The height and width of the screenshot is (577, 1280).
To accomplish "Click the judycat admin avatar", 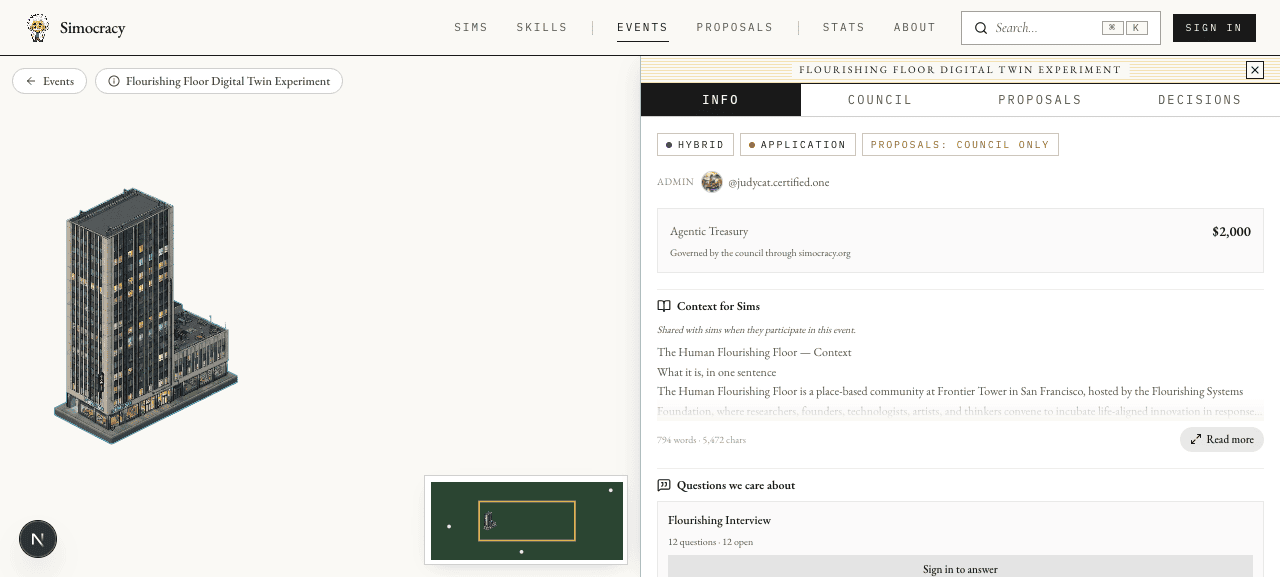I will [712, 182].
